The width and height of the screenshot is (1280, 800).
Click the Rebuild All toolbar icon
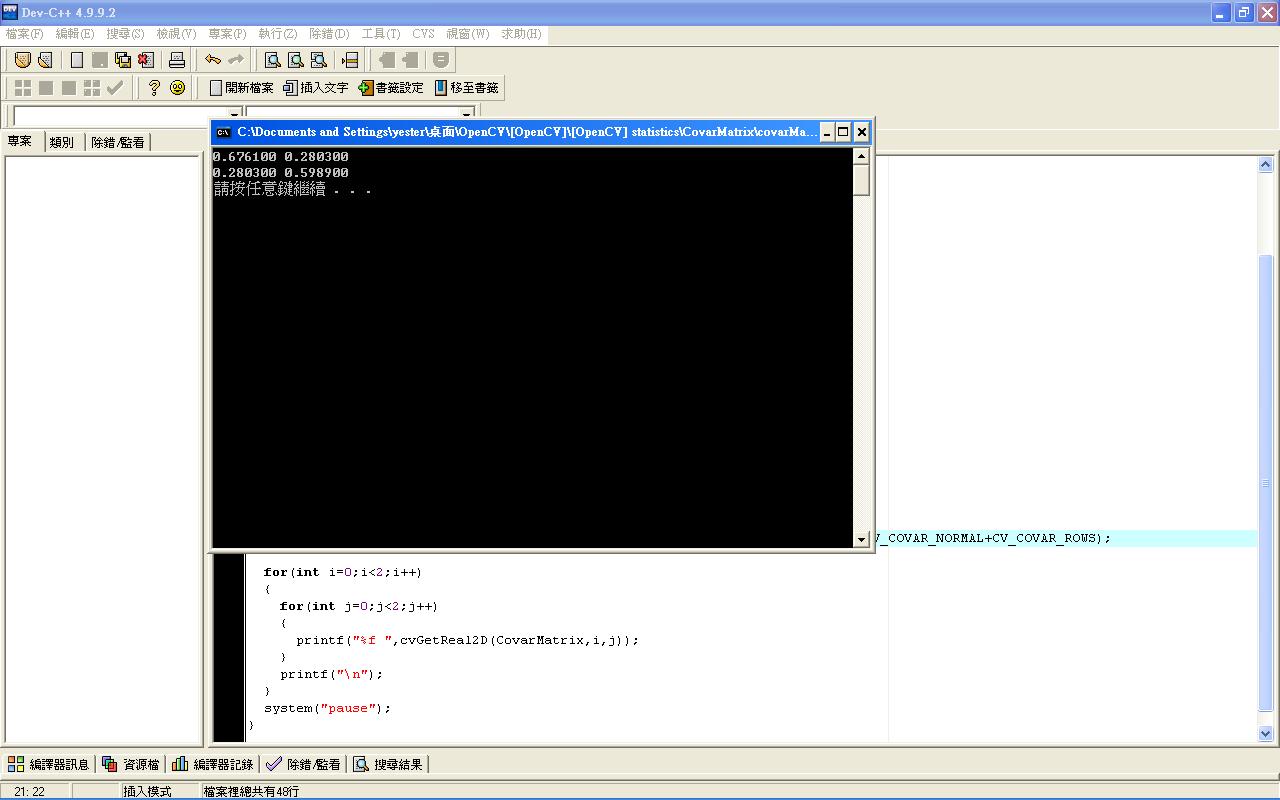coord(92,88)
